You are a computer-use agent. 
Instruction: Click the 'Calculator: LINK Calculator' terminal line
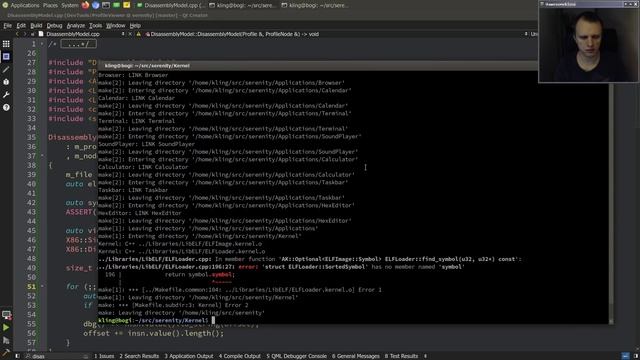pyautogui.click(x=143, y=167)
